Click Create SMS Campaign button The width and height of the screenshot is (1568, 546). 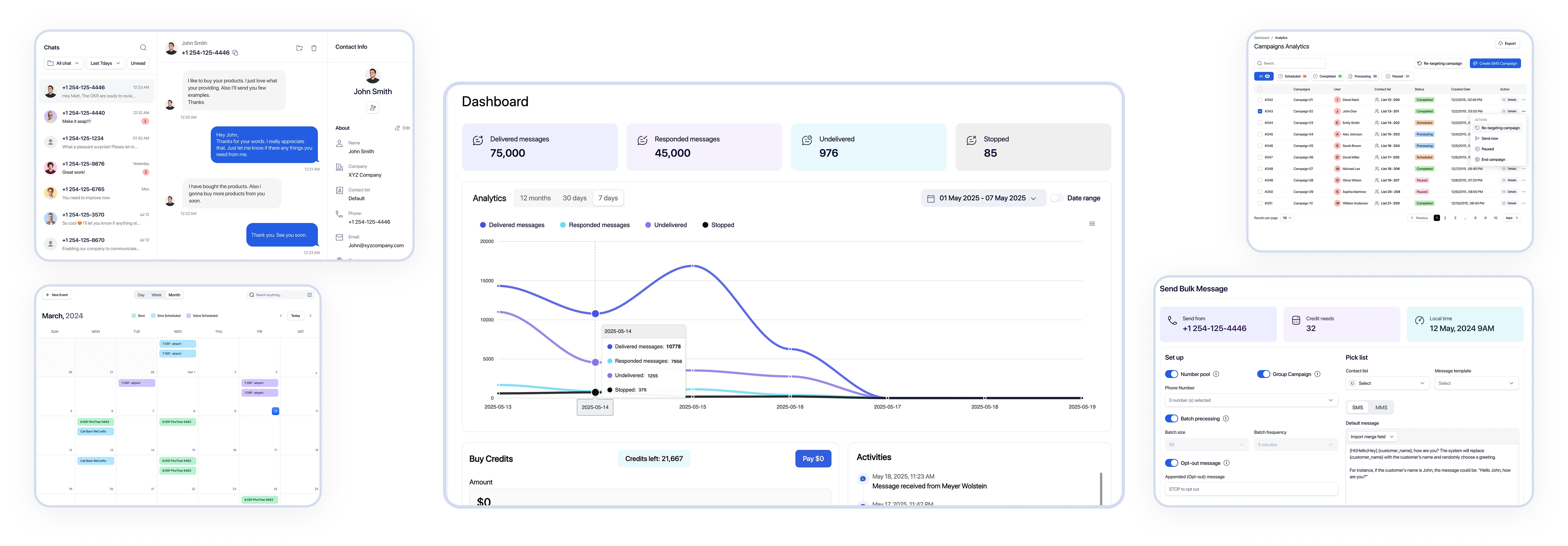(1495, 63)
